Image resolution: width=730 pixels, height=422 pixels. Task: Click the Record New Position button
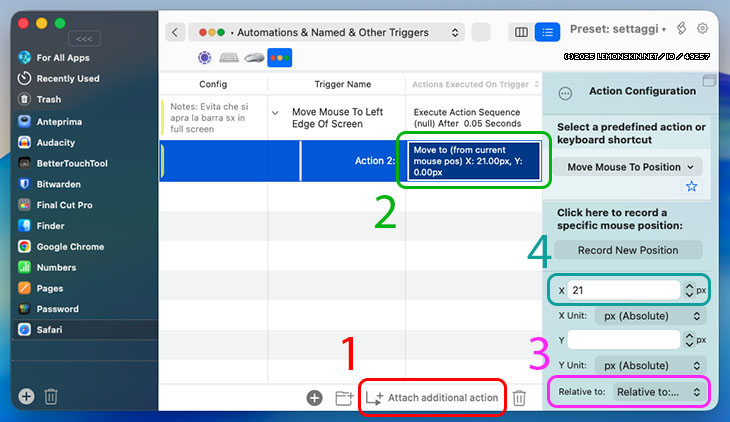pos(628,250)
